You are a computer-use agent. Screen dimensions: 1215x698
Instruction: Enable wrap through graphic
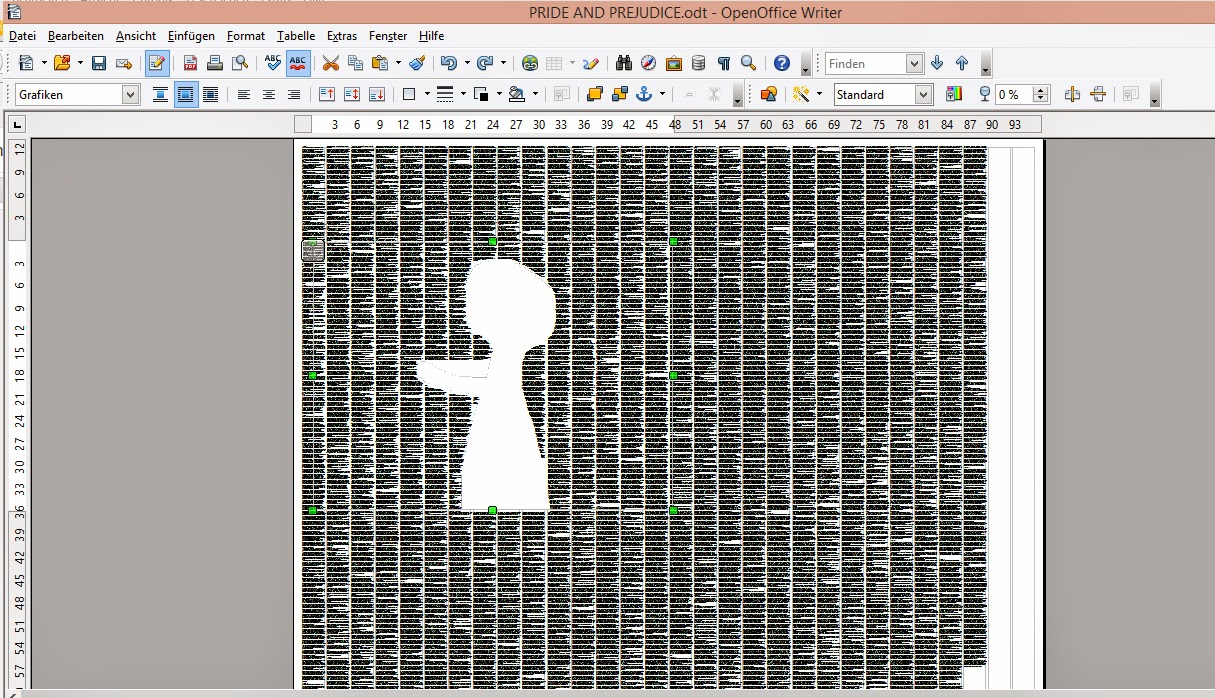(x=210, y=94)
